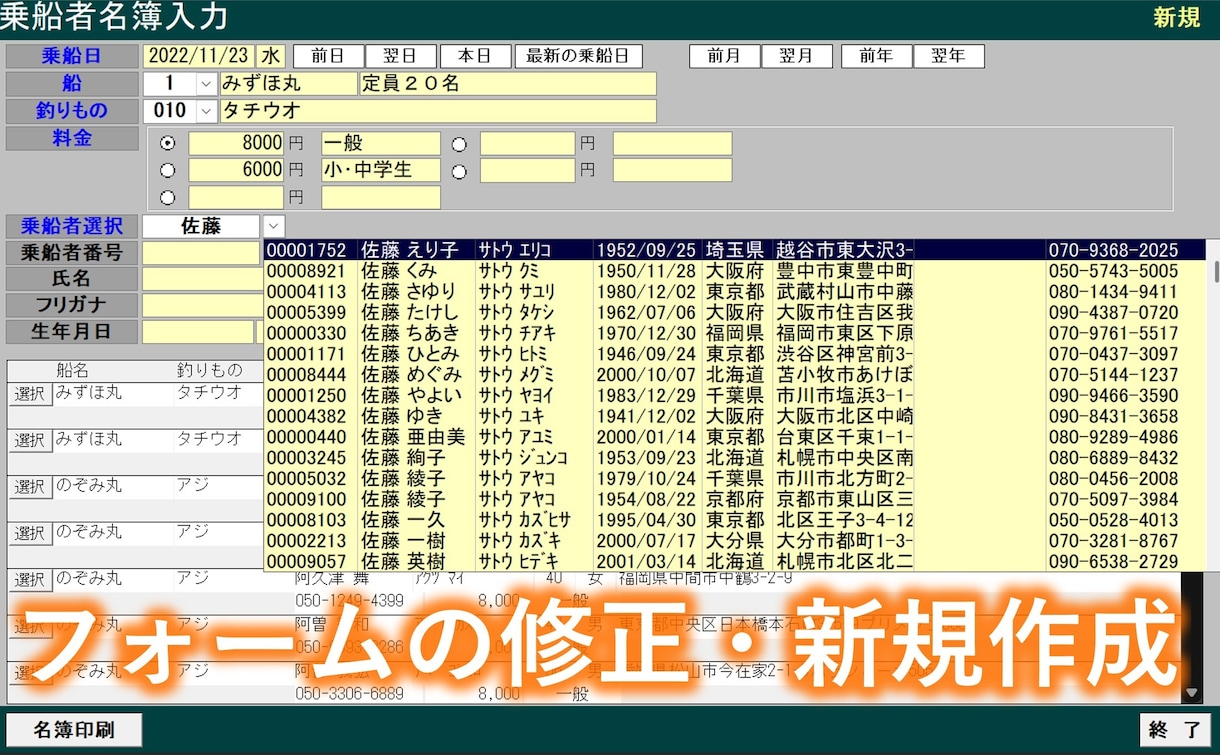Select 佐藤 絢子 from the list
The height and width of the screenshot is (755, 1220).
735,458
